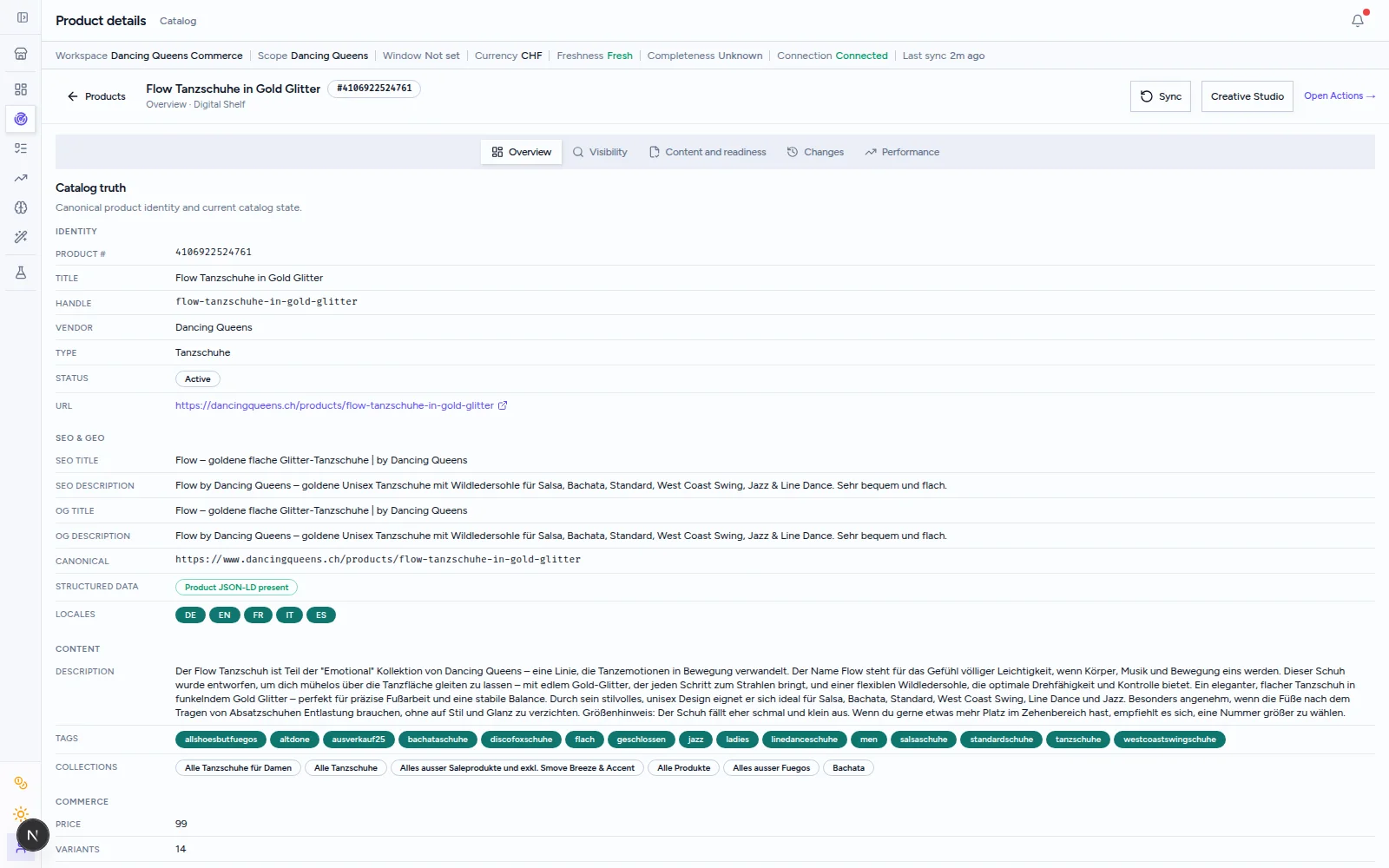The image size is (1389, 868).
Task: Click the Freshness Fresh status
Action: click(x=595, y=56)
